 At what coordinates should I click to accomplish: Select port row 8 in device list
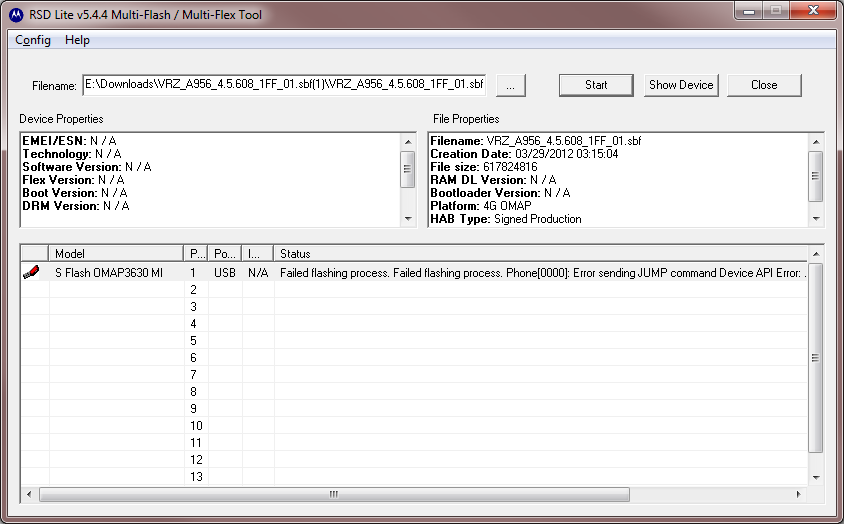click(413, 392)
